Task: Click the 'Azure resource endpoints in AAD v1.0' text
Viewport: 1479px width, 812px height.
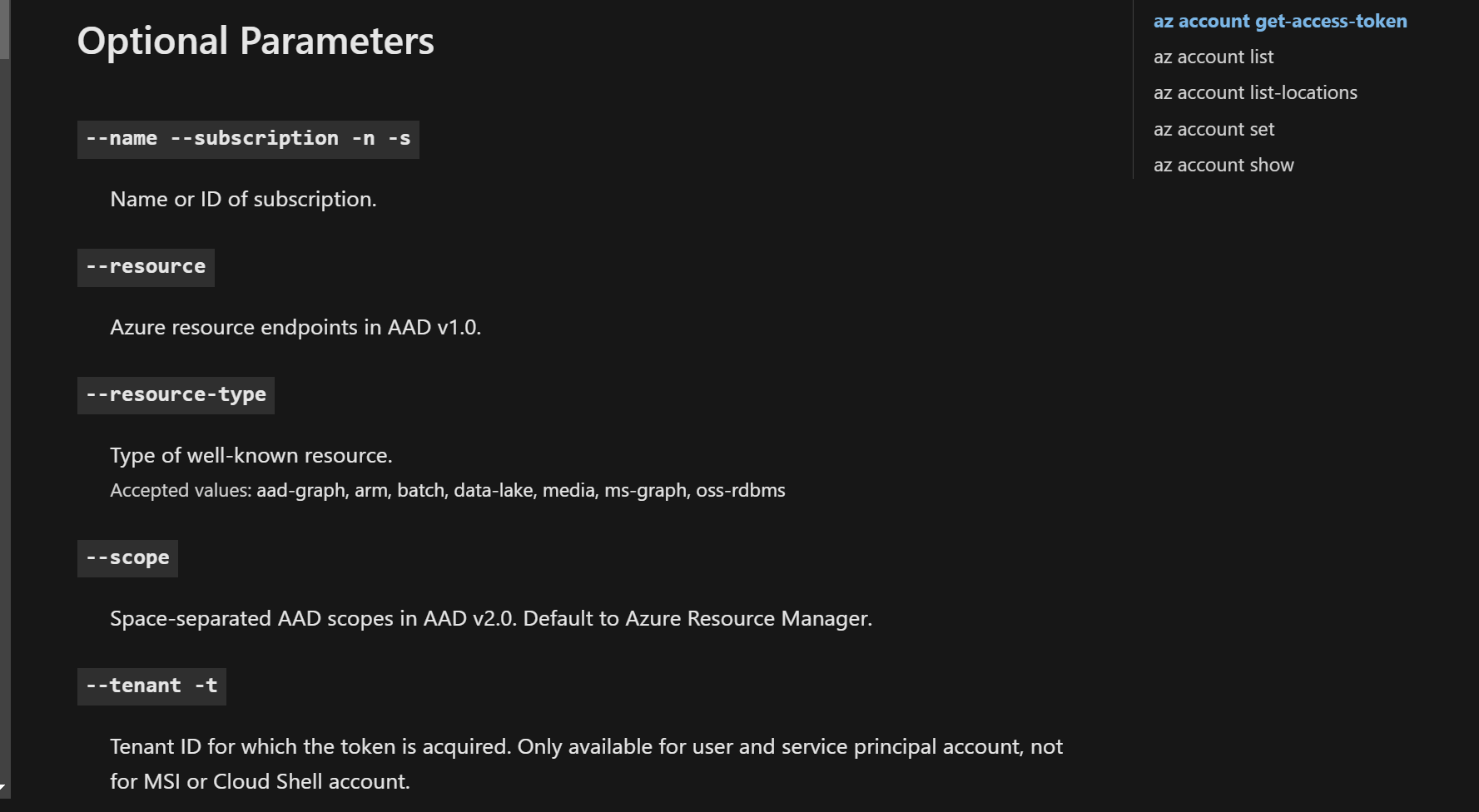Action: [295, 328]
